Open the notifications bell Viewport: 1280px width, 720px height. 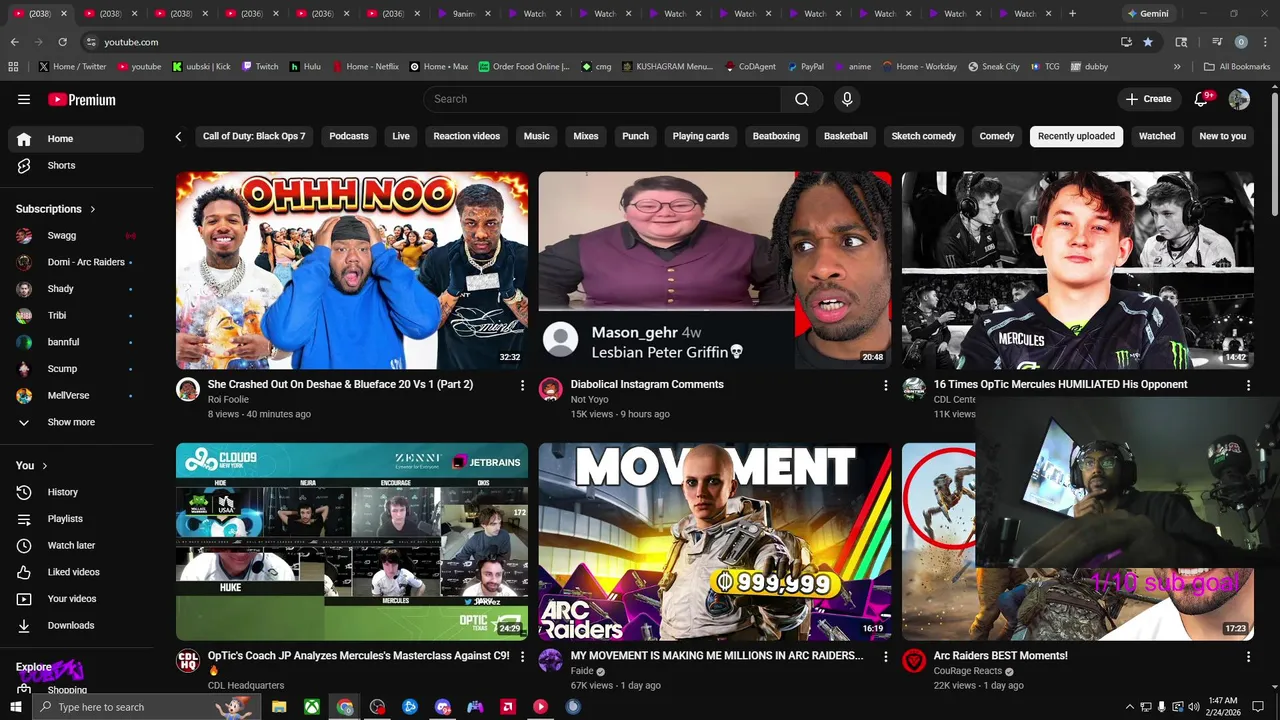[1202, 99]
